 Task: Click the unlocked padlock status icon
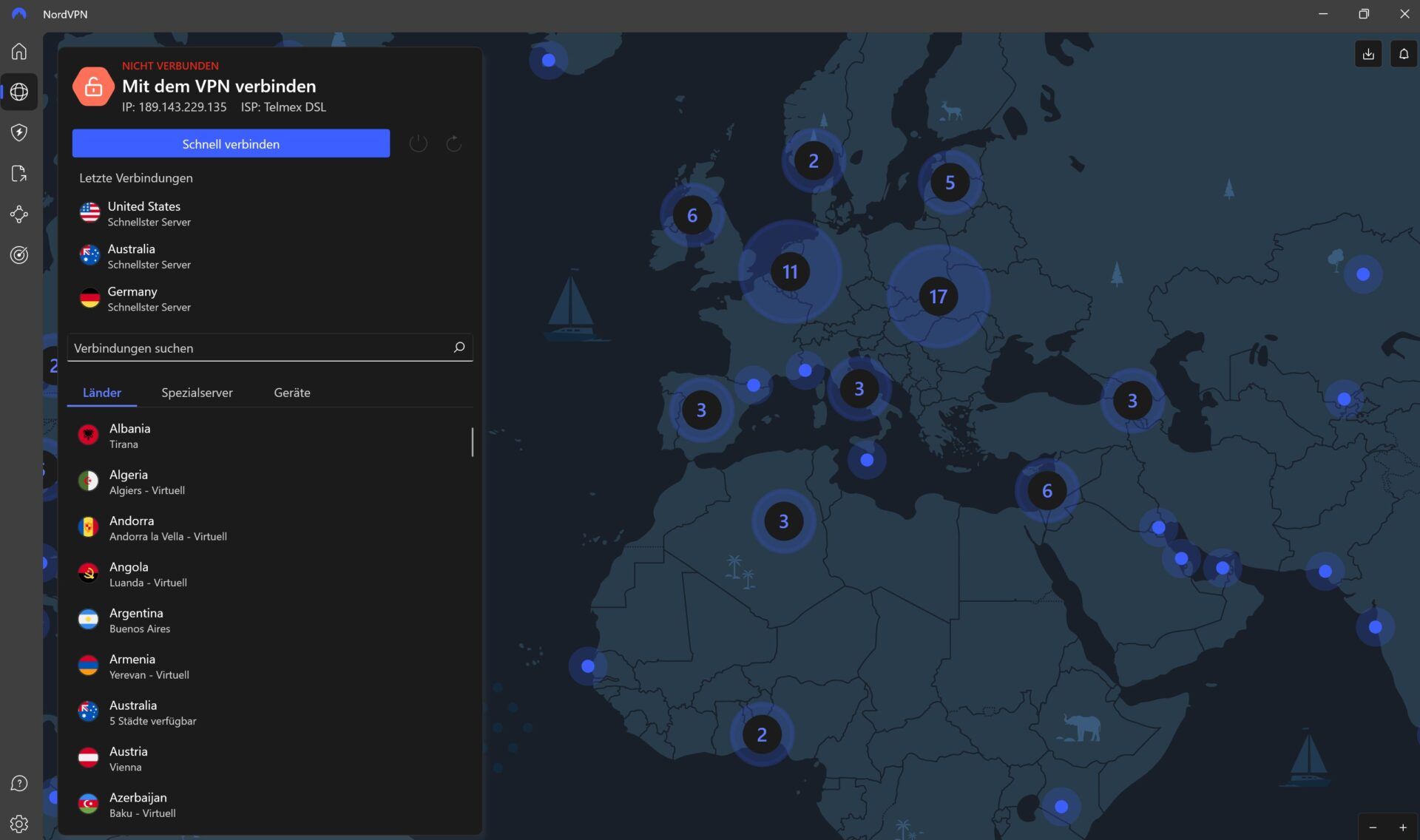pos(93,87)
